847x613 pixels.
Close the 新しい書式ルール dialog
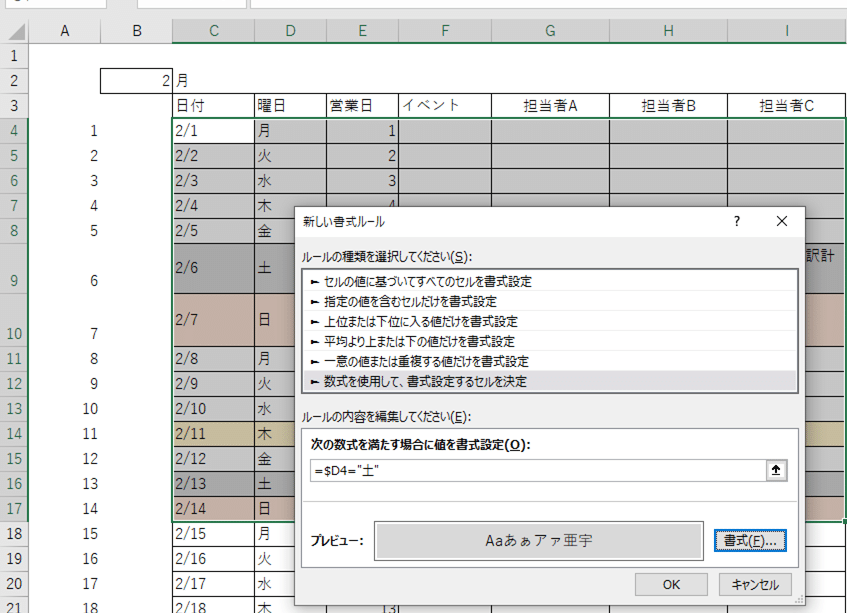click(x=782, y=221)
